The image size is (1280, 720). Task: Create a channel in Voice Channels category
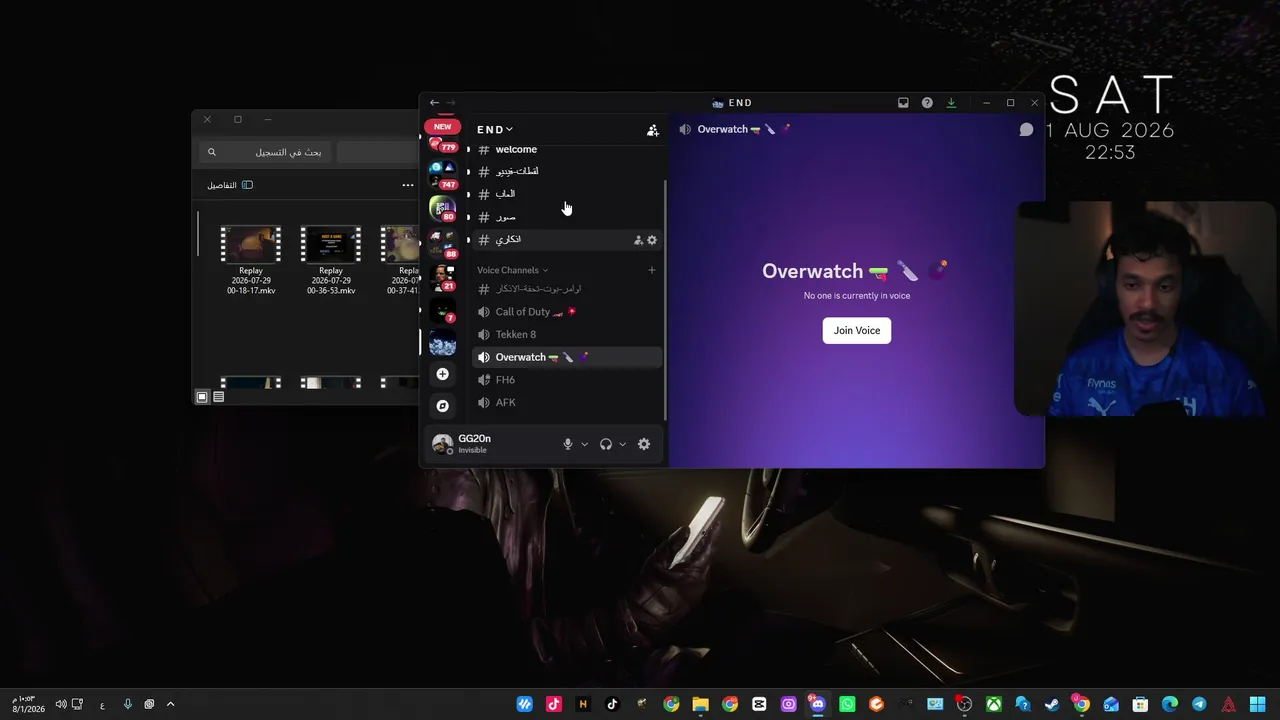click(x=652, y=270)
